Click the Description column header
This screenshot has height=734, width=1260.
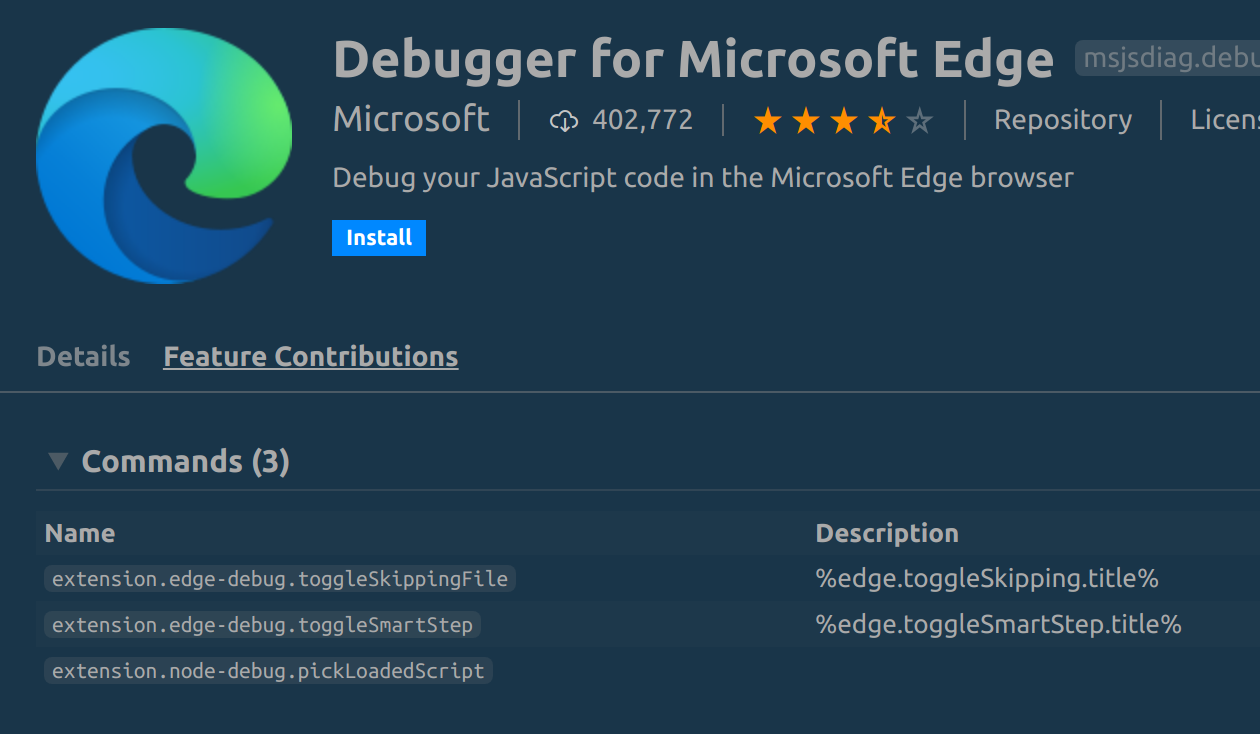(x=887, y=533)
